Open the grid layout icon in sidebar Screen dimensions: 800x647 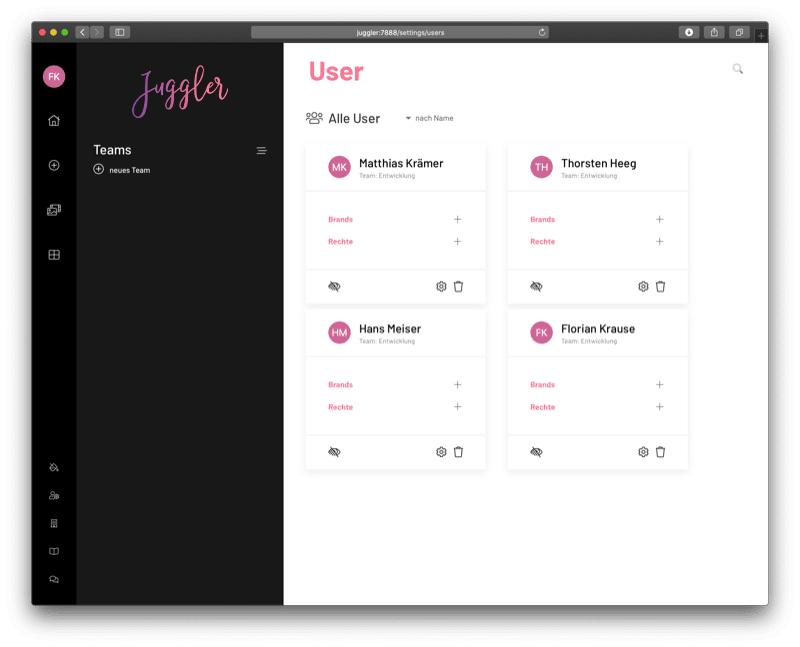tap(54, 255)
